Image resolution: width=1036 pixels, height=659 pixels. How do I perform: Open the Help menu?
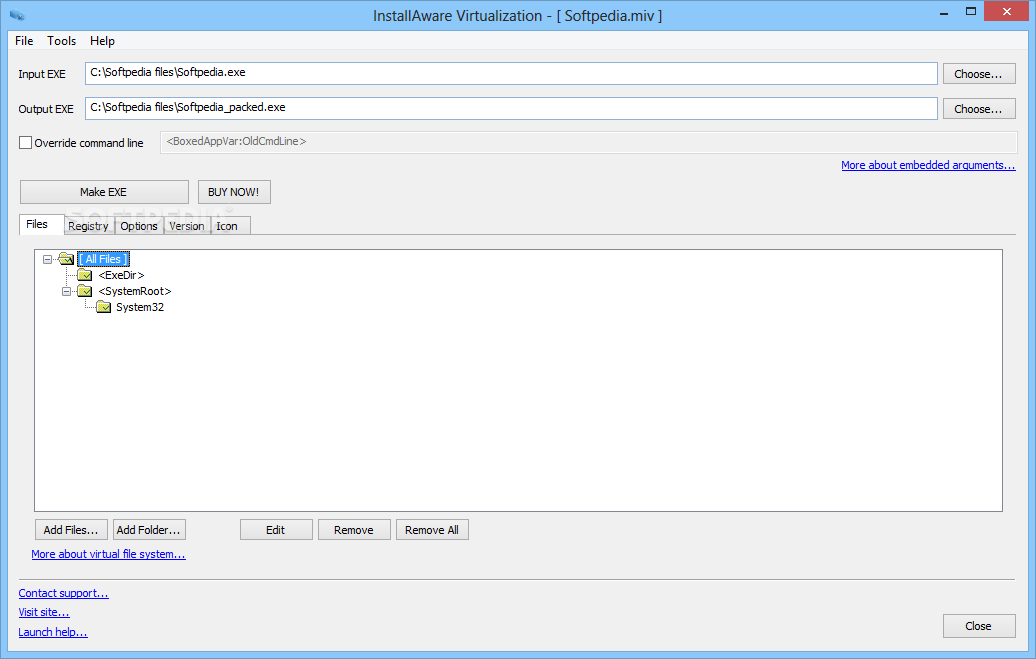[102, 40]
